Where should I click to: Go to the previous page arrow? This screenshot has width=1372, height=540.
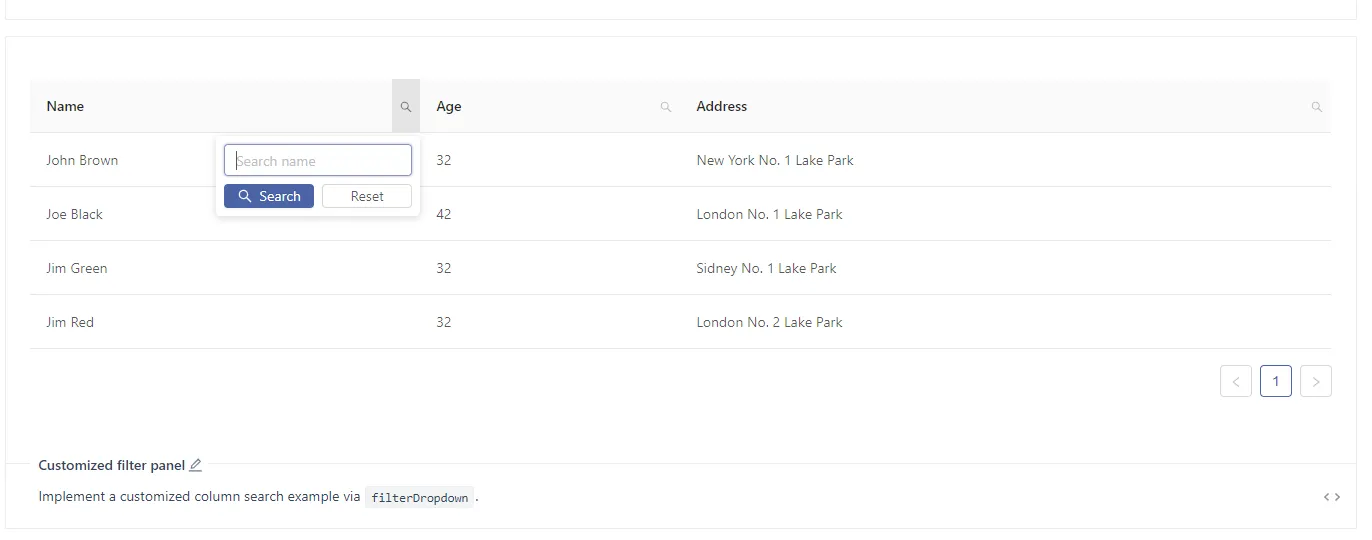point(1236,381)
